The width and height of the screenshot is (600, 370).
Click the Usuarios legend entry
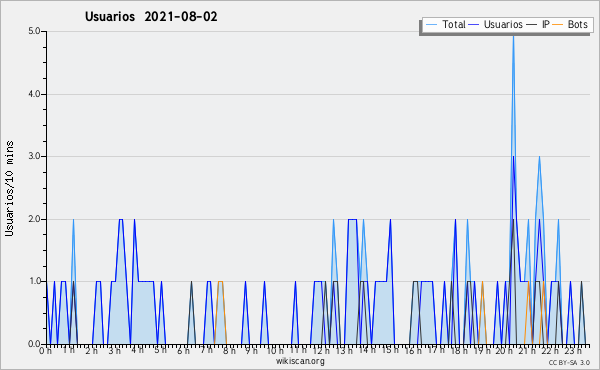pyautogui.click(x=496, y=24)
